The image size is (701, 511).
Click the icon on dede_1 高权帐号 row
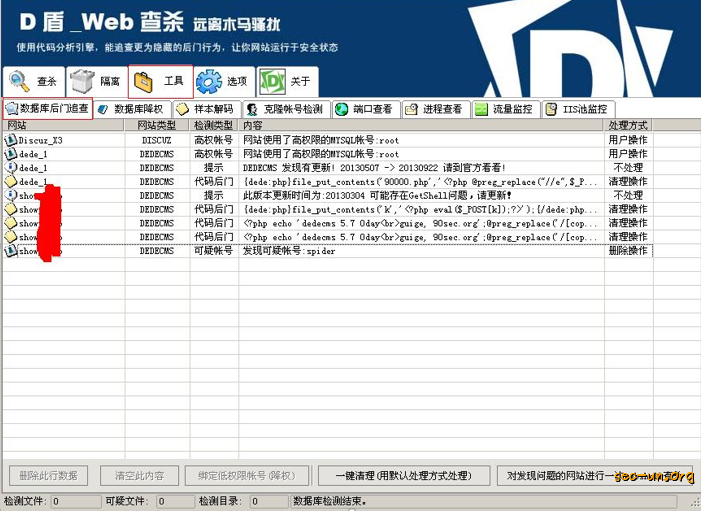pos(10,154)
